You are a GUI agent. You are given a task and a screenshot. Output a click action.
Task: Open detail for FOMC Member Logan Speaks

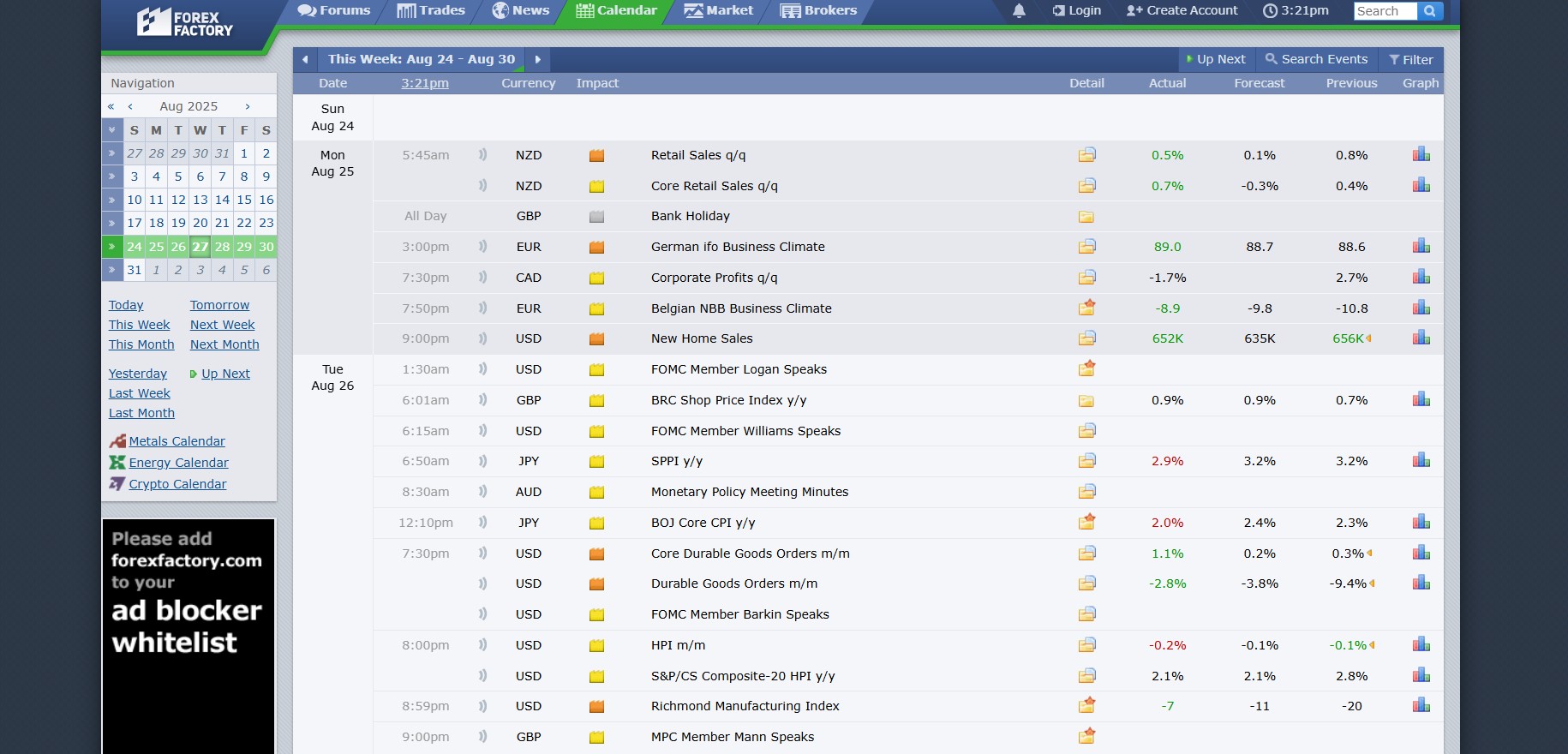1086,369
